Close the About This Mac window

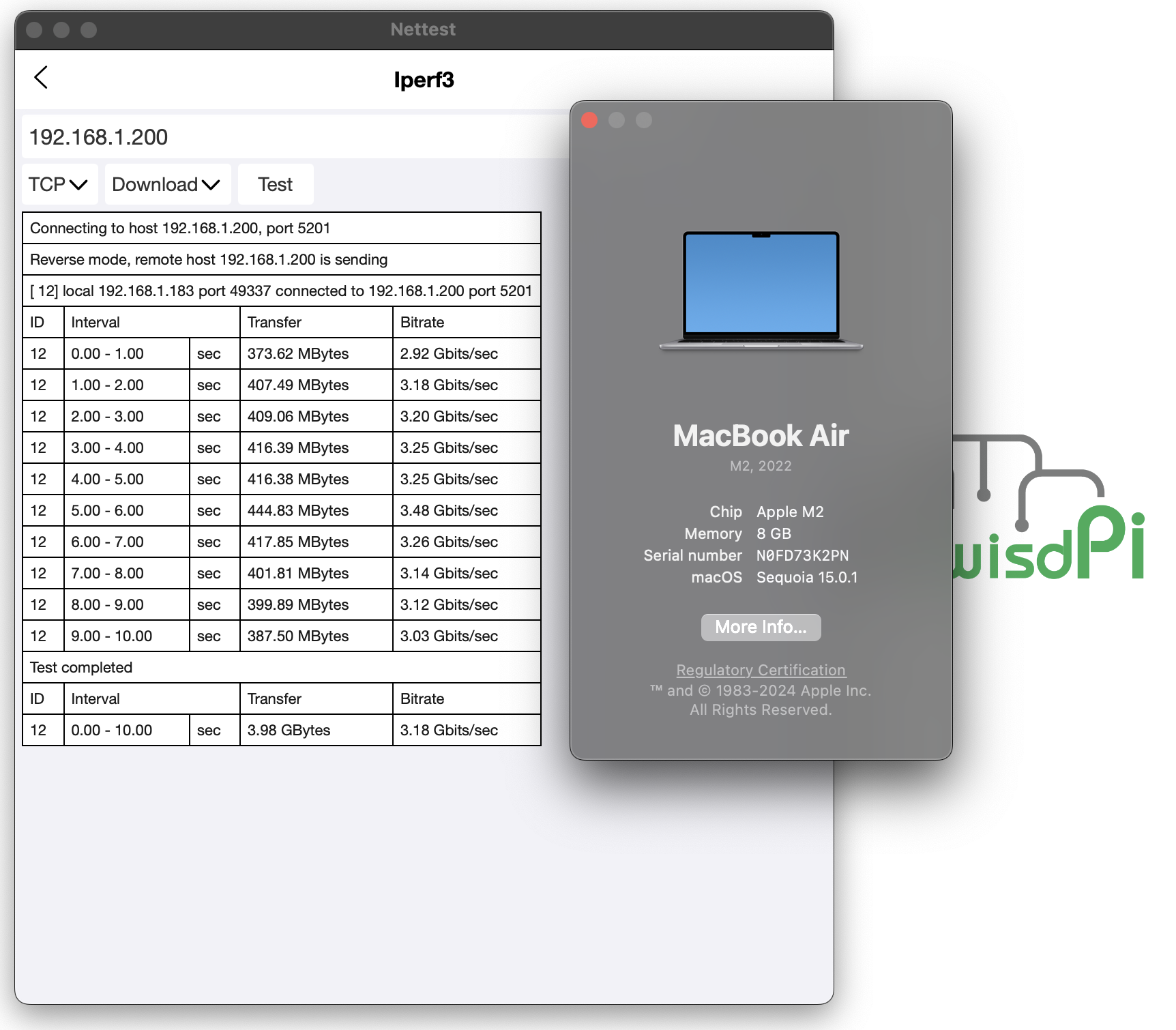pos(589,120)
